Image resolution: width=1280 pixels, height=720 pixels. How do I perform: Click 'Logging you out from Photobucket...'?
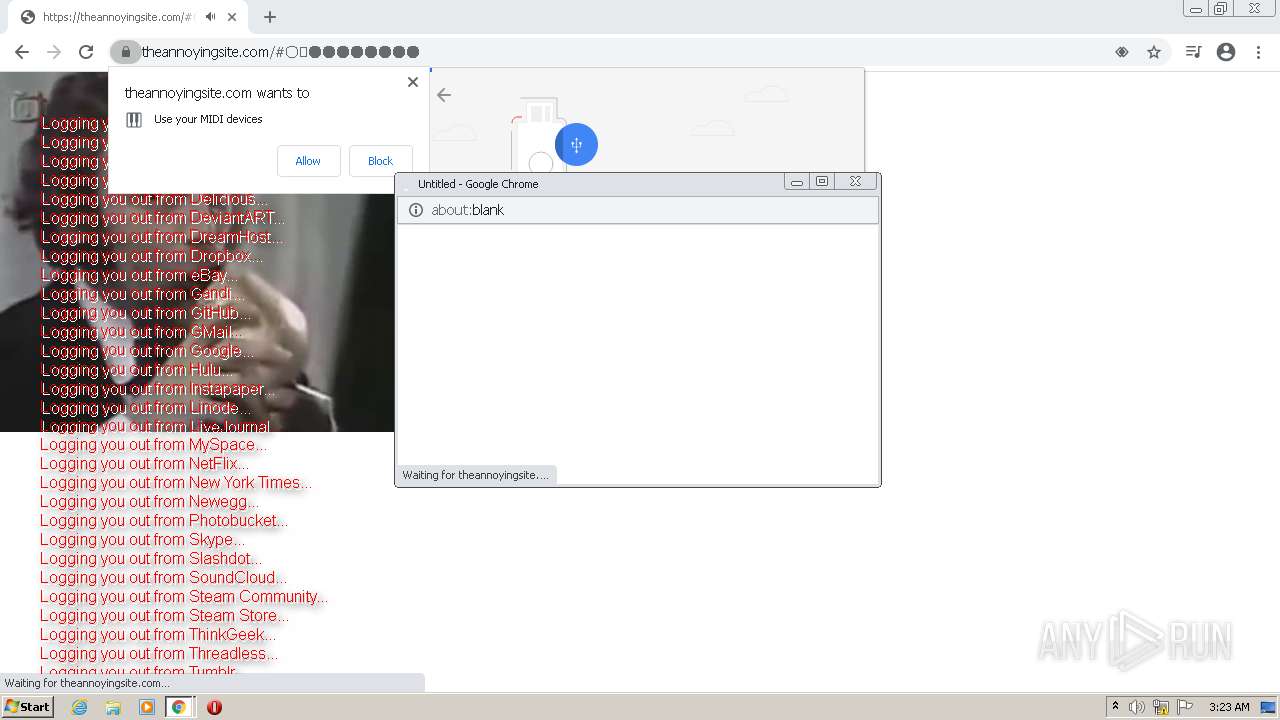coord(164,521)
